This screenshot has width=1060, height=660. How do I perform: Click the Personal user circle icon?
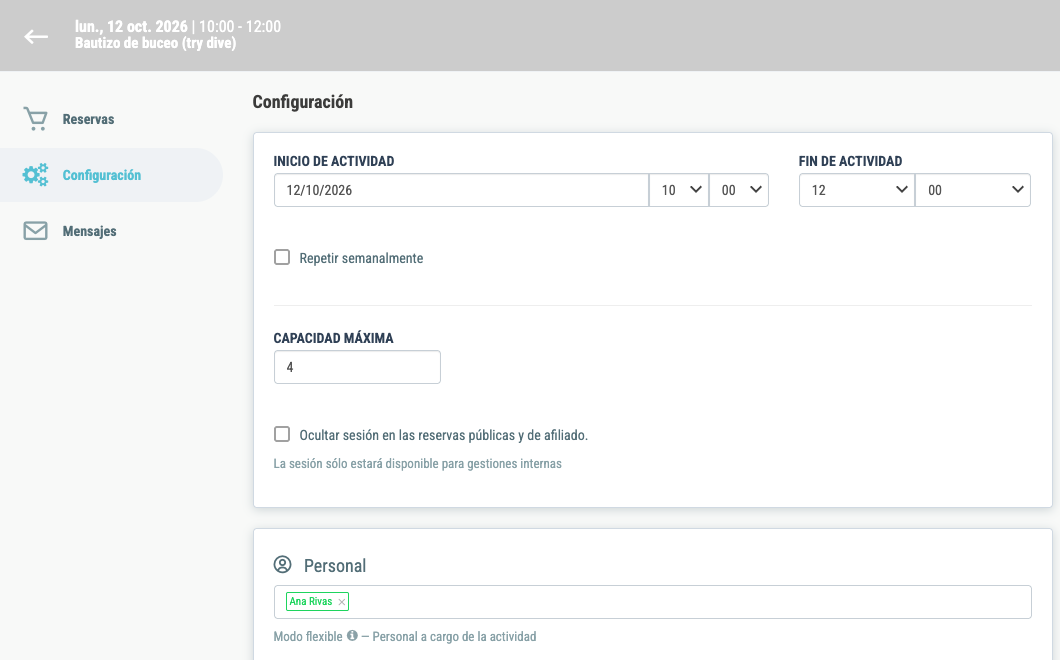pyautogui.click(x=283, y=564)
